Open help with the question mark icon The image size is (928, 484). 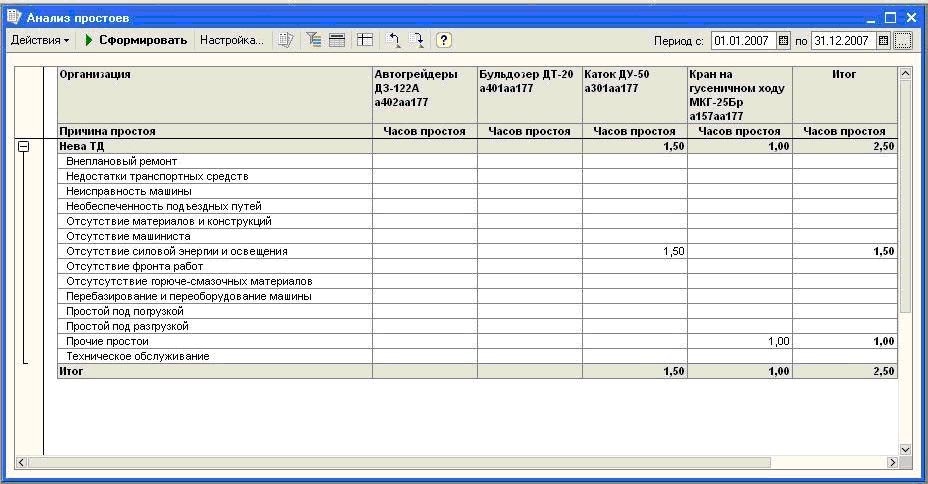(444, 40)
